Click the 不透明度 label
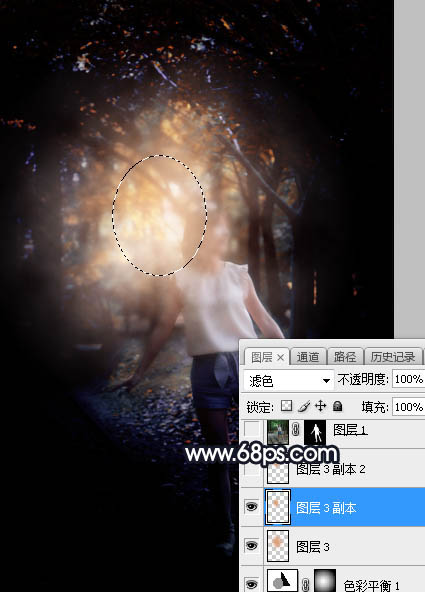 (363, 379)
